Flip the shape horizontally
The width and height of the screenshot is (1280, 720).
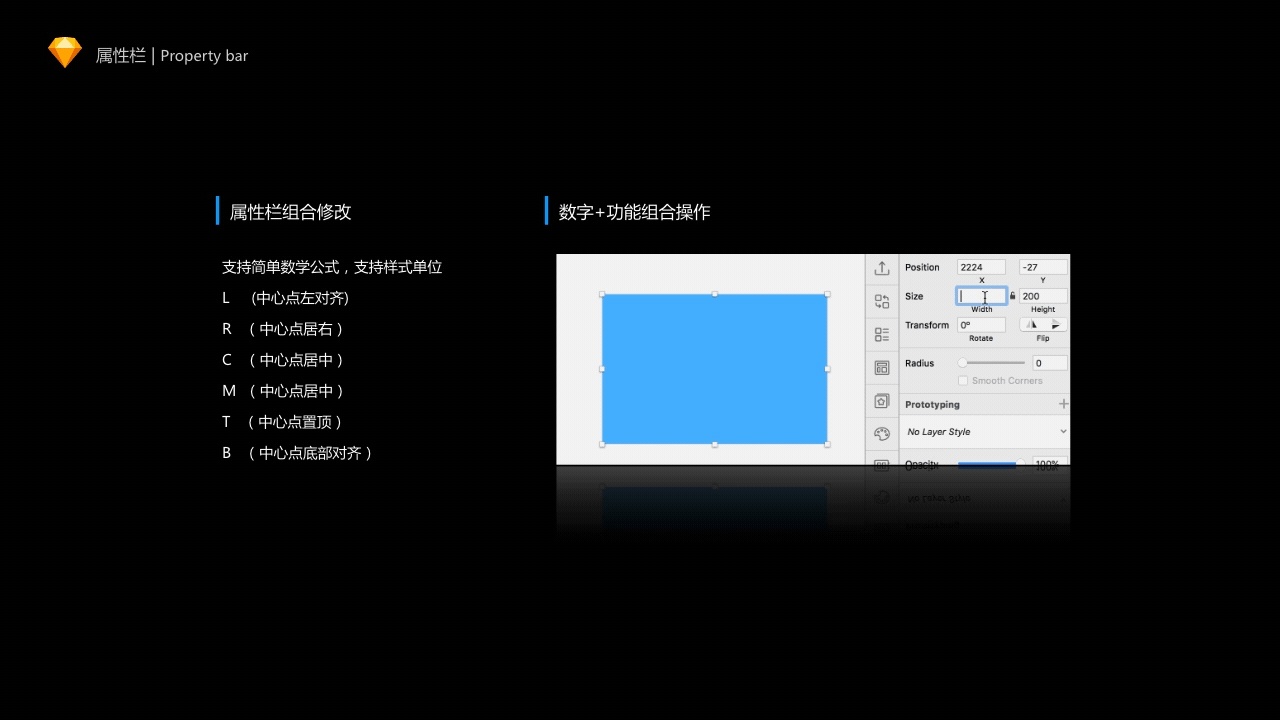(1031, 325)
